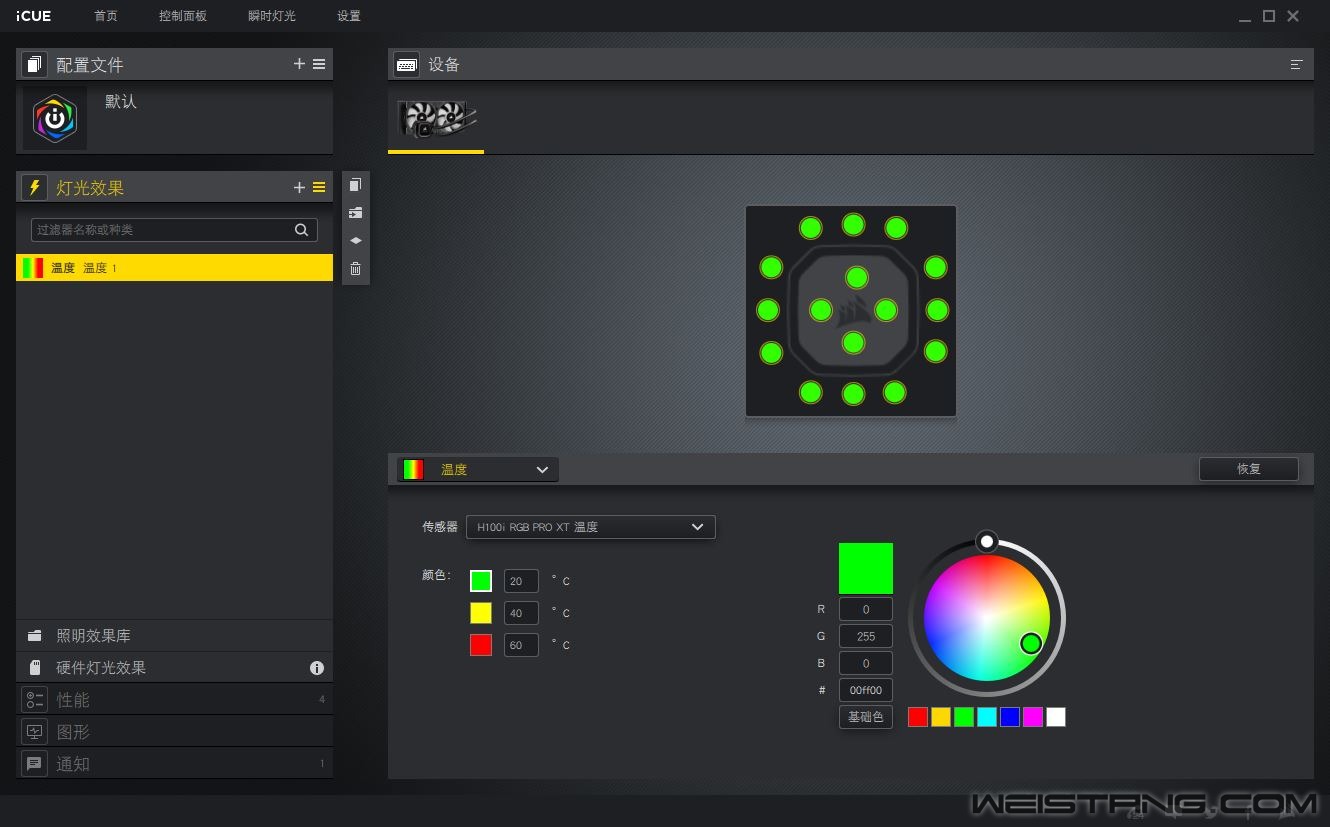Screen dimensions: 1330x827
Task: Select the inner left pump LED
Action: (x=820, y=310)
